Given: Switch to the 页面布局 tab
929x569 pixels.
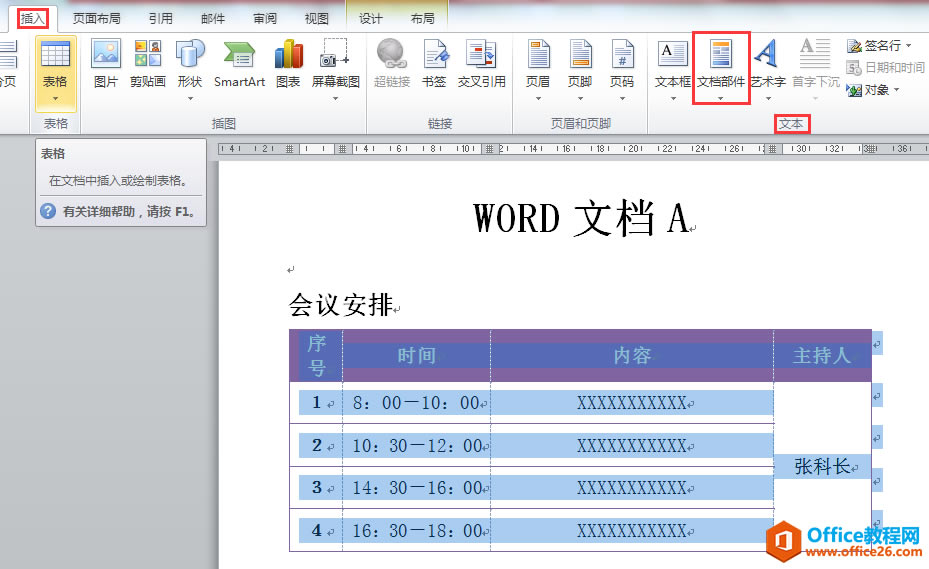Looking at the screenshot, I should 97,19.
